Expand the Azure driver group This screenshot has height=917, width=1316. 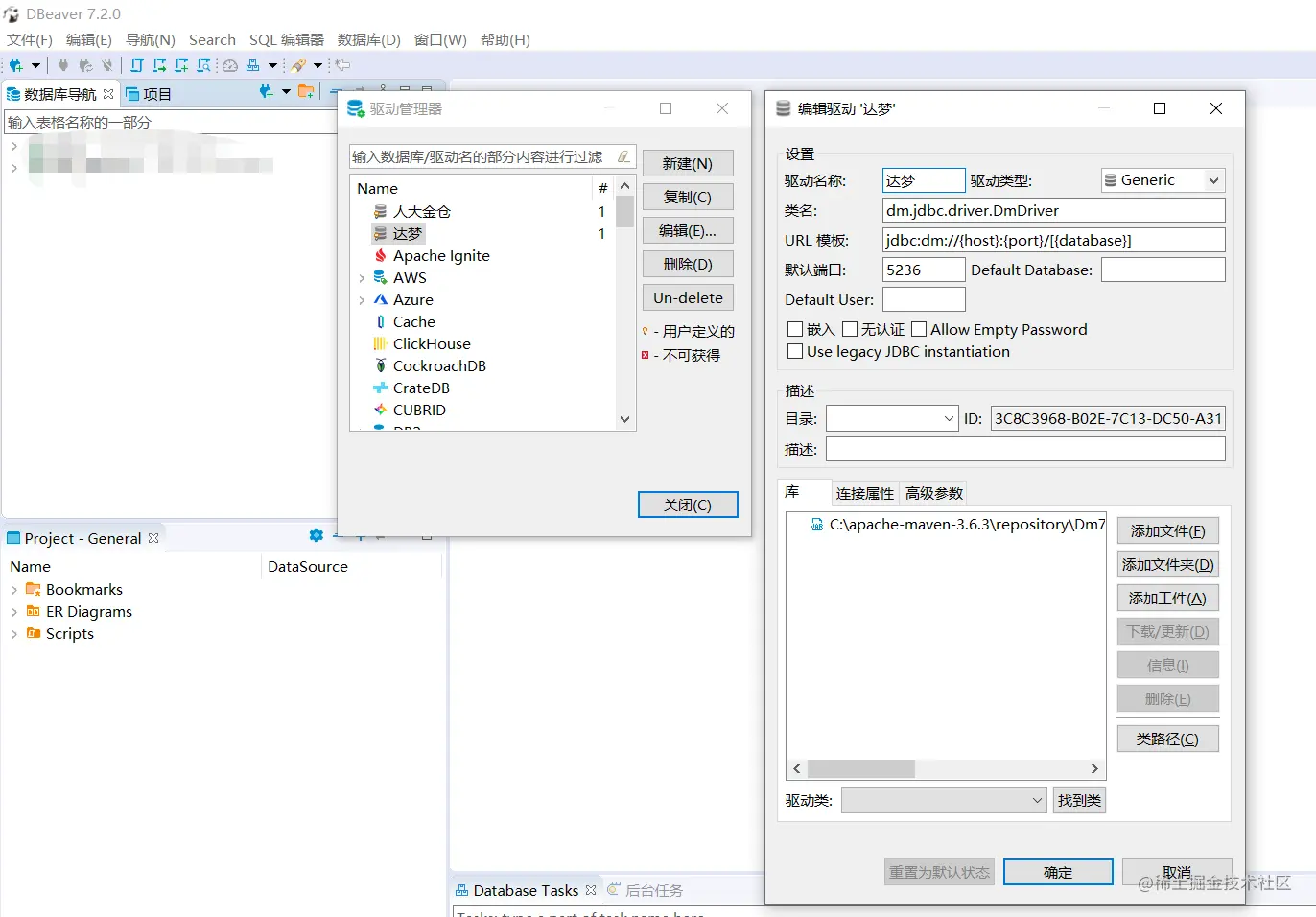(x=362, y=300)
